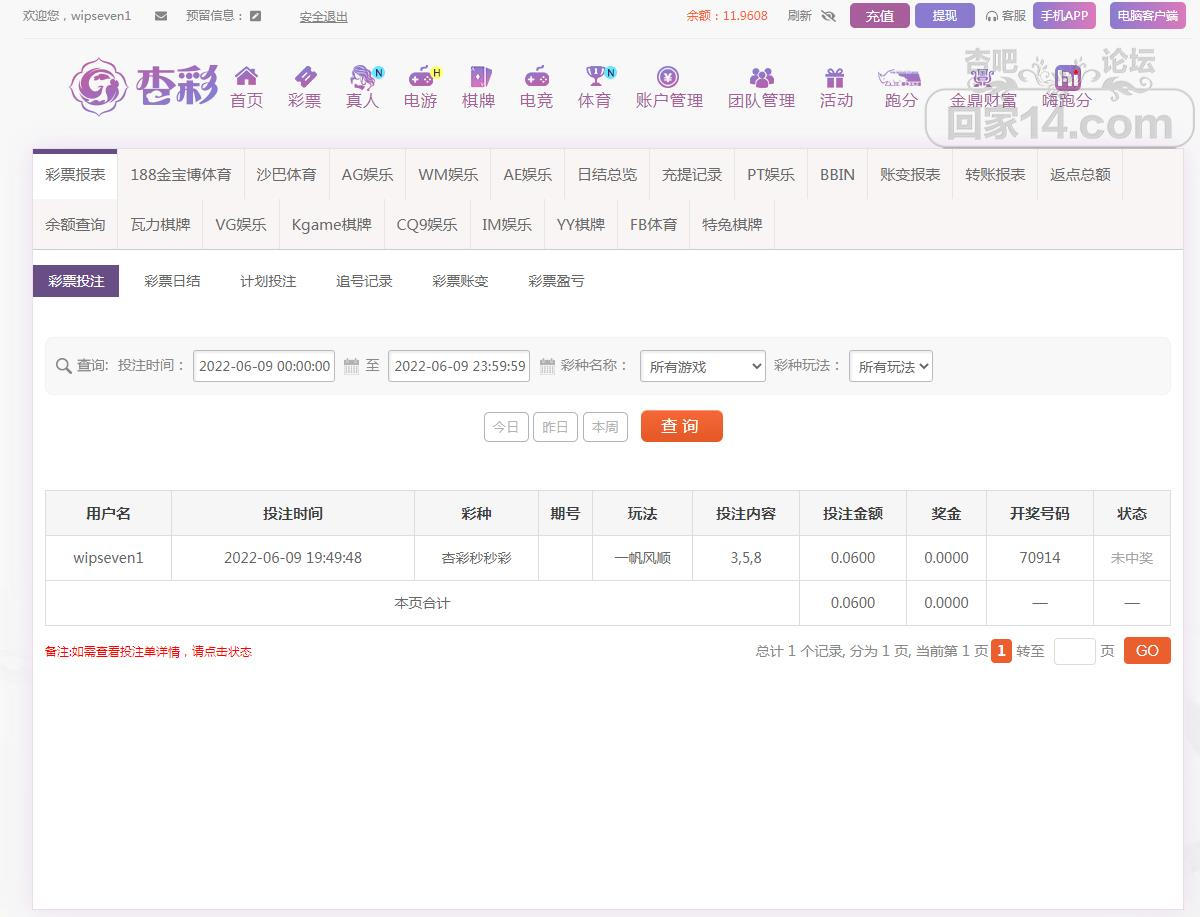Click the chess cards 棋牌 icon
Image resolution: width=1200 pixels, height=917 pixels.
478,78
